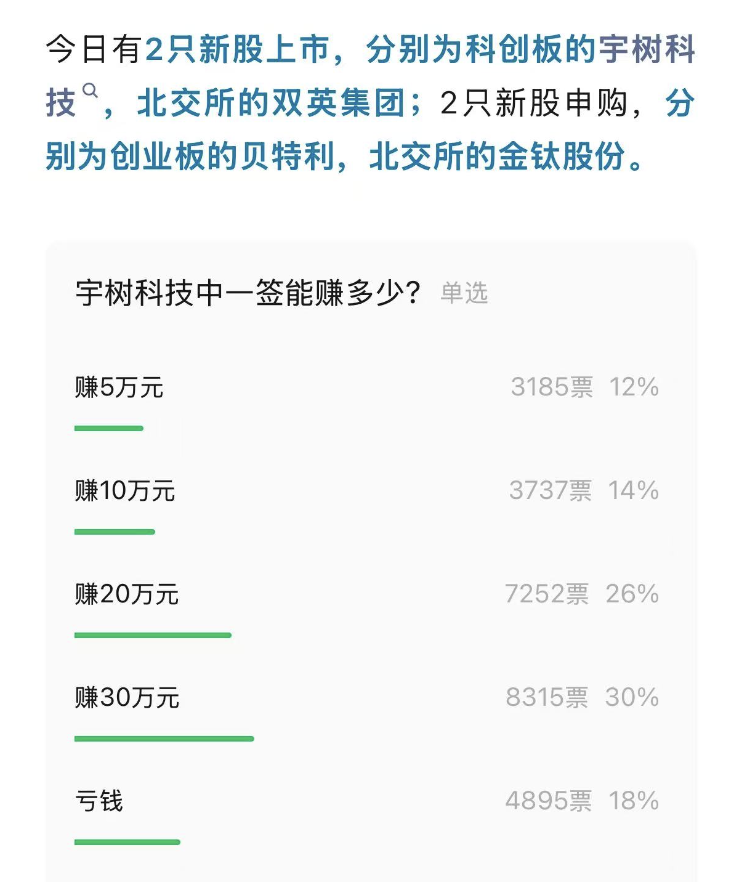The width and height of the screenshot is (738, 882).
Task: Select the 赚20万元 poll option
Action: 367,610
